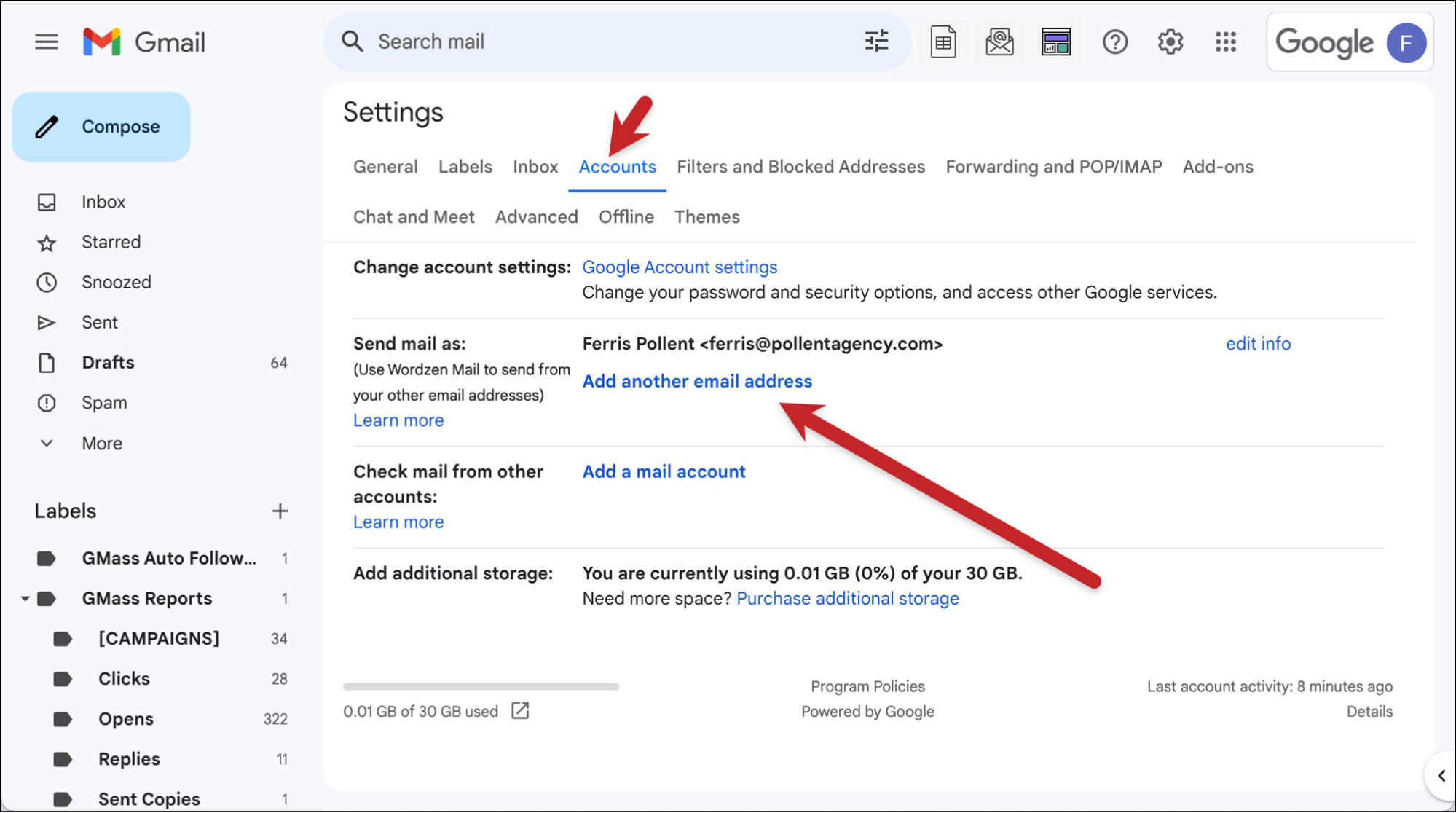Viewport: 1456px width, 813px height.
Task: Click the search filter options icon
Action: point(876,41)
